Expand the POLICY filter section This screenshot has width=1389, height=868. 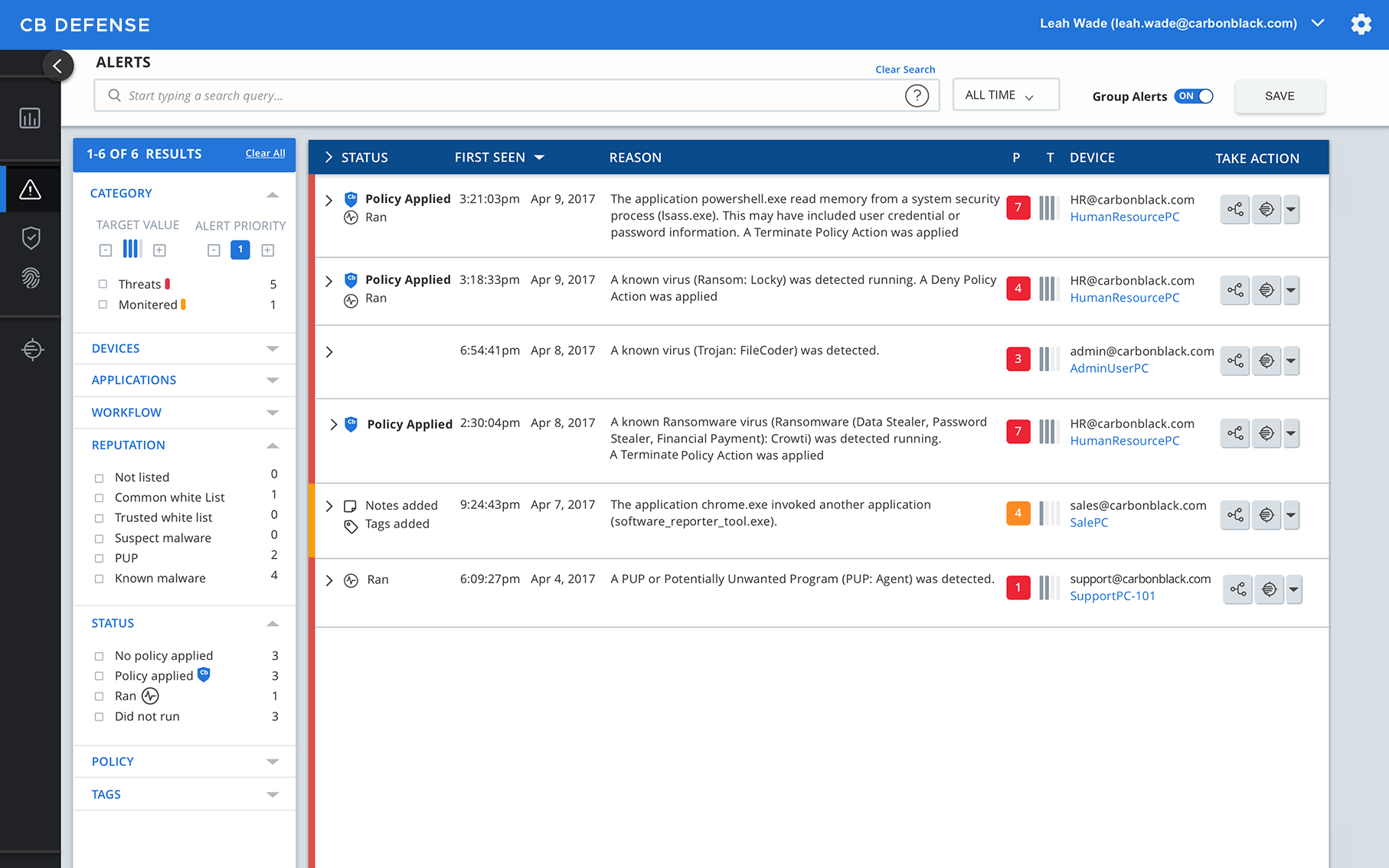tap(272, 762)
